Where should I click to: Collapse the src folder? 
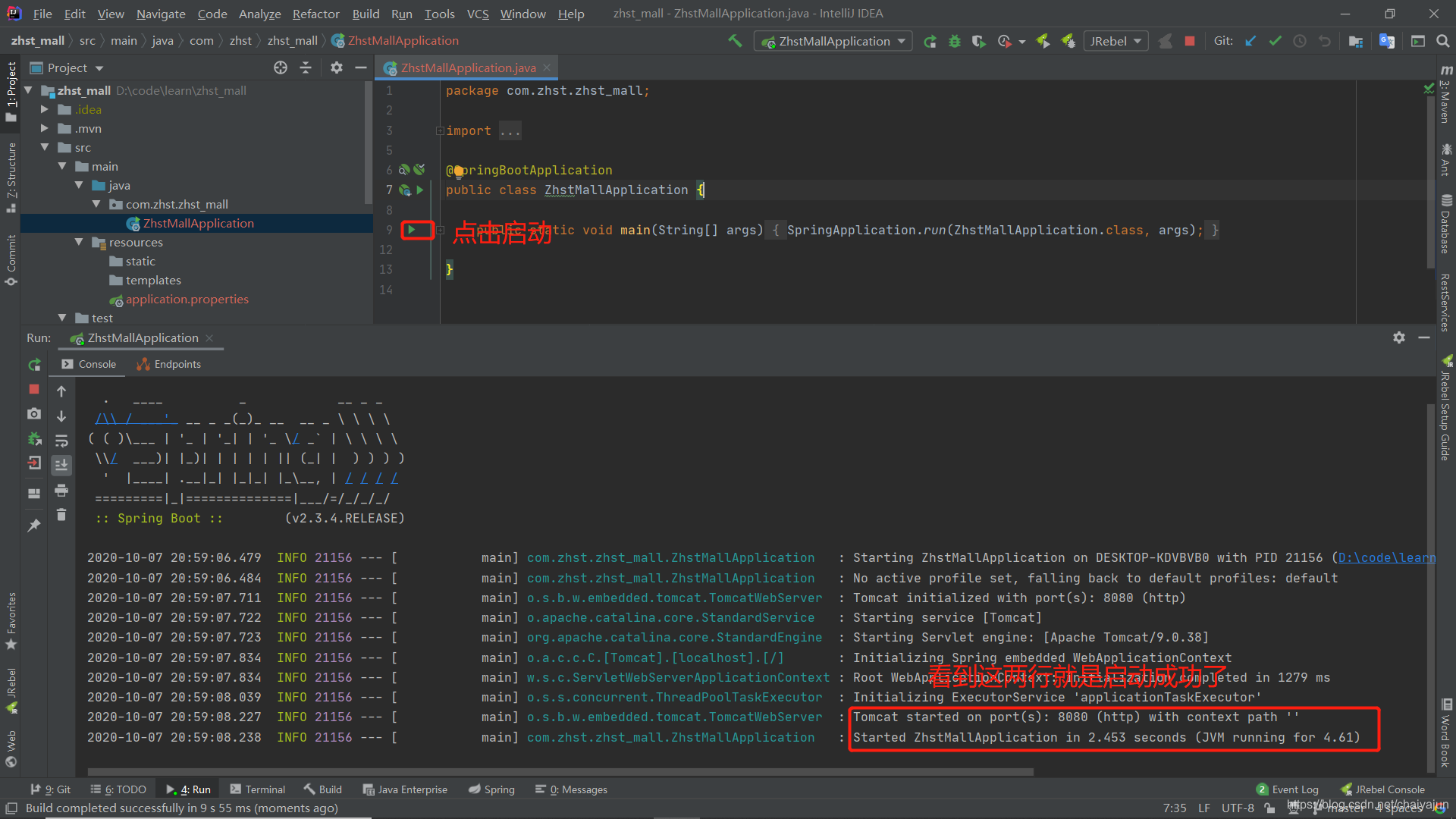(45, 147)
